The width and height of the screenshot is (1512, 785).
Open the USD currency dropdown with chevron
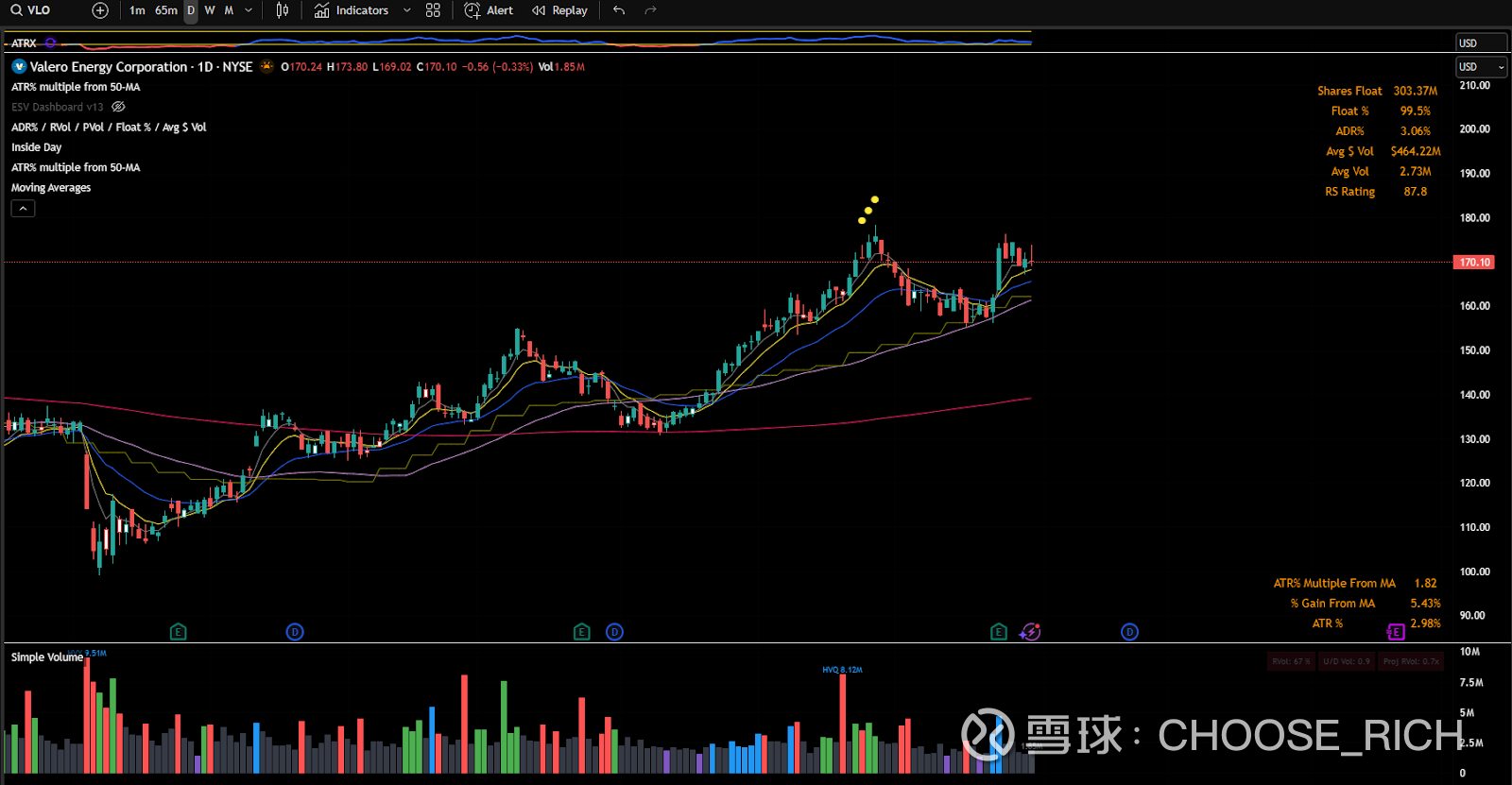tap(1481, 67)
